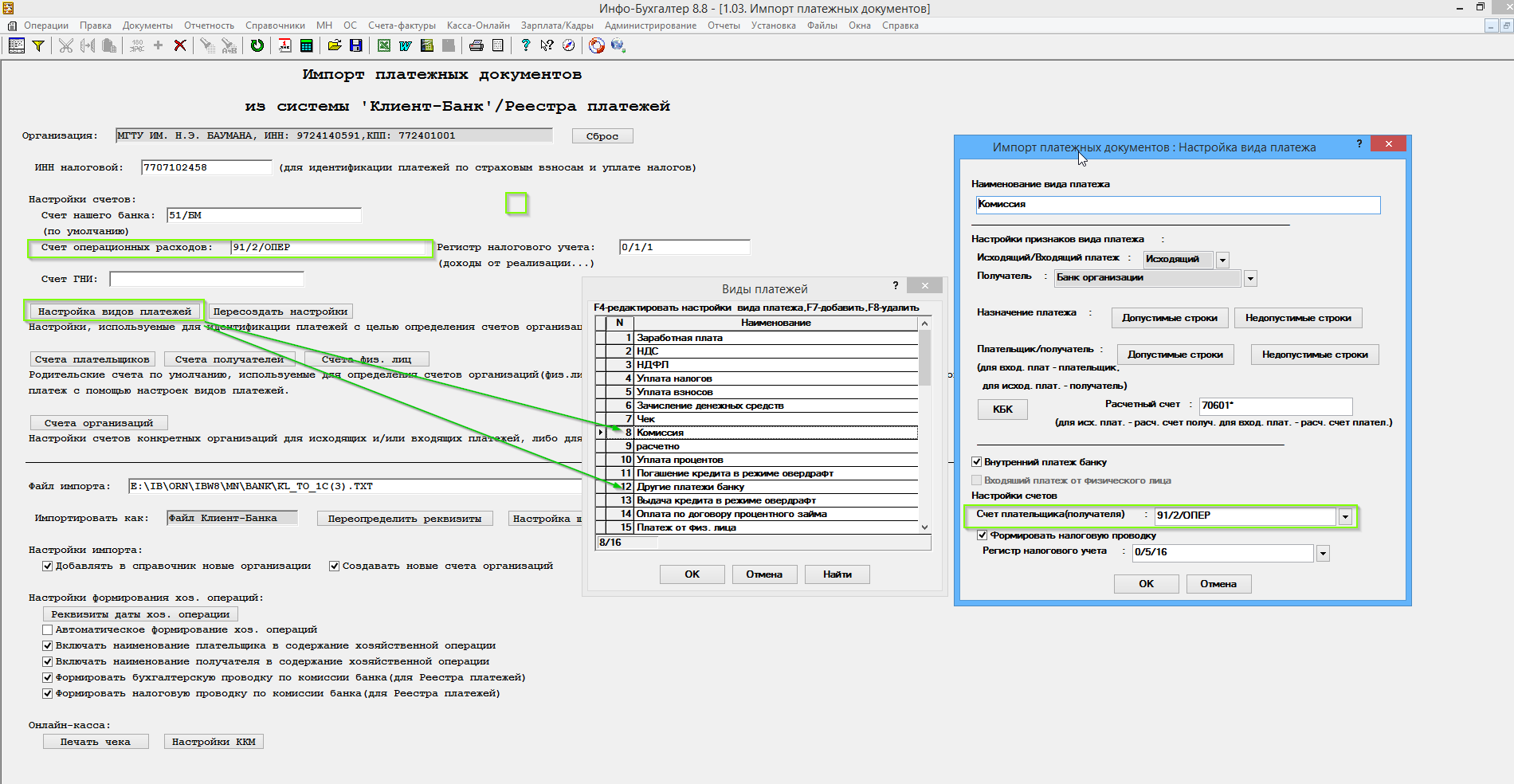Click 'Пересоздать настройки' button
This screenshot has height=784, width=1514.
[280, 312]
